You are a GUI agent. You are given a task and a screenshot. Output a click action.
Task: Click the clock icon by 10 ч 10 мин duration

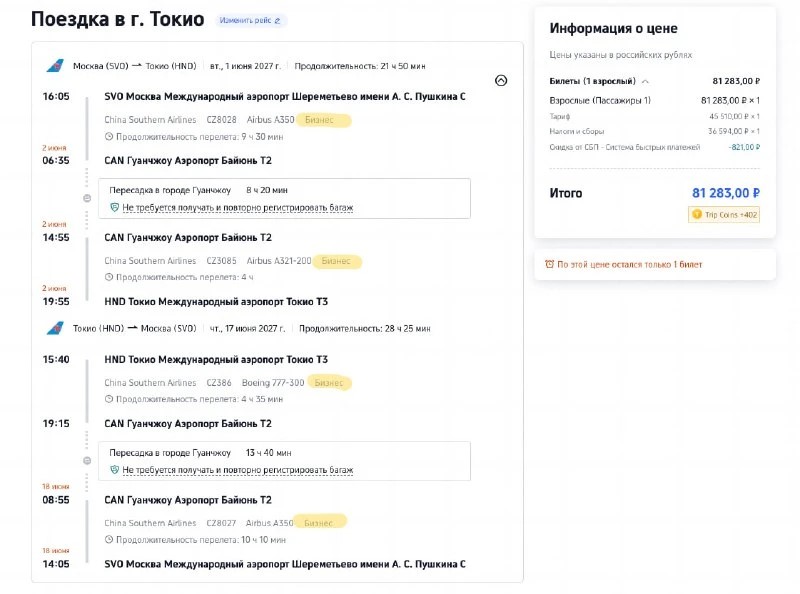109,539
